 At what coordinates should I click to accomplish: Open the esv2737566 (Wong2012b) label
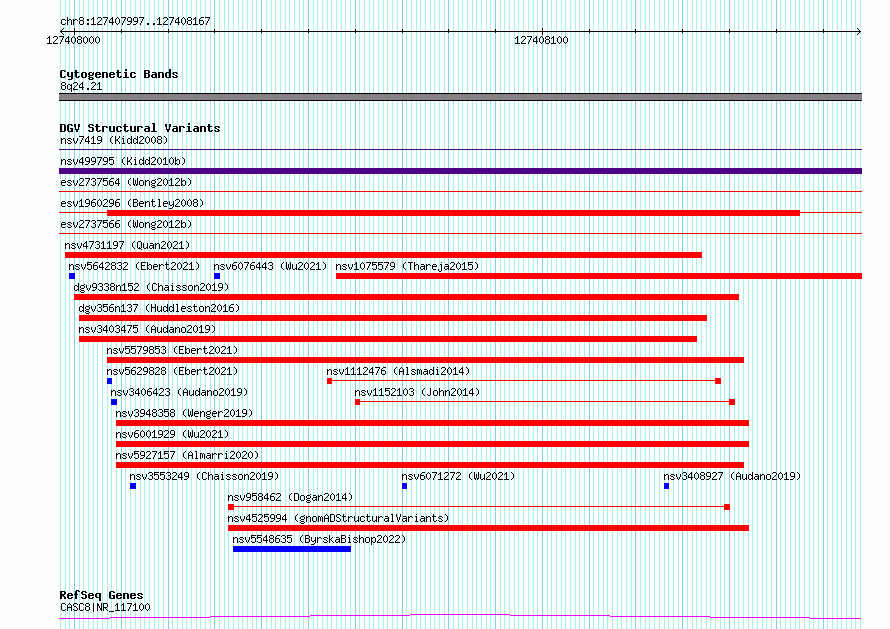point(126,224)
